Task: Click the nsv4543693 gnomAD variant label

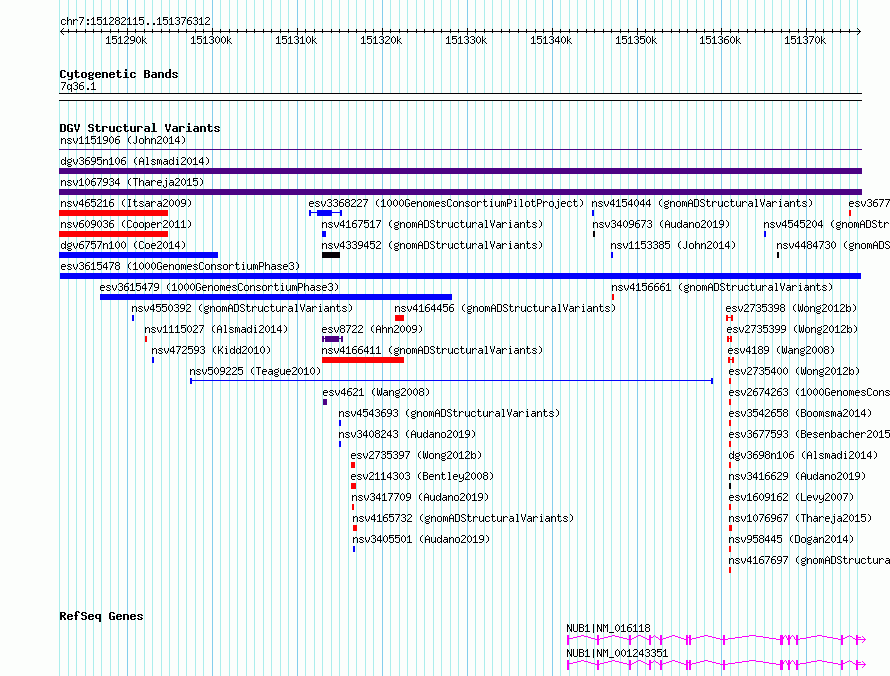Action: 449,413
